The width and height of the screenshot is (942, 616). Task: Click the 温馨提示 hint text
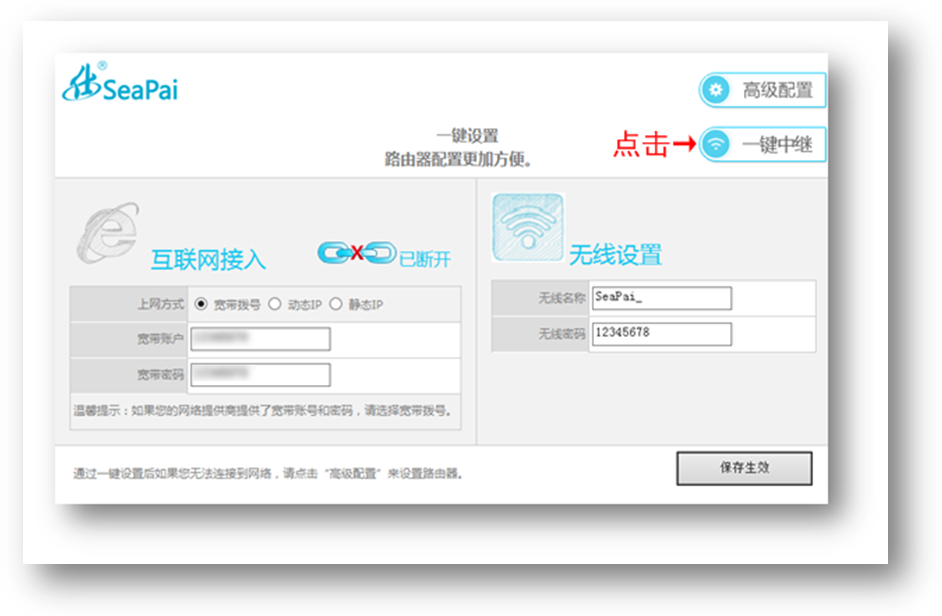263,411
